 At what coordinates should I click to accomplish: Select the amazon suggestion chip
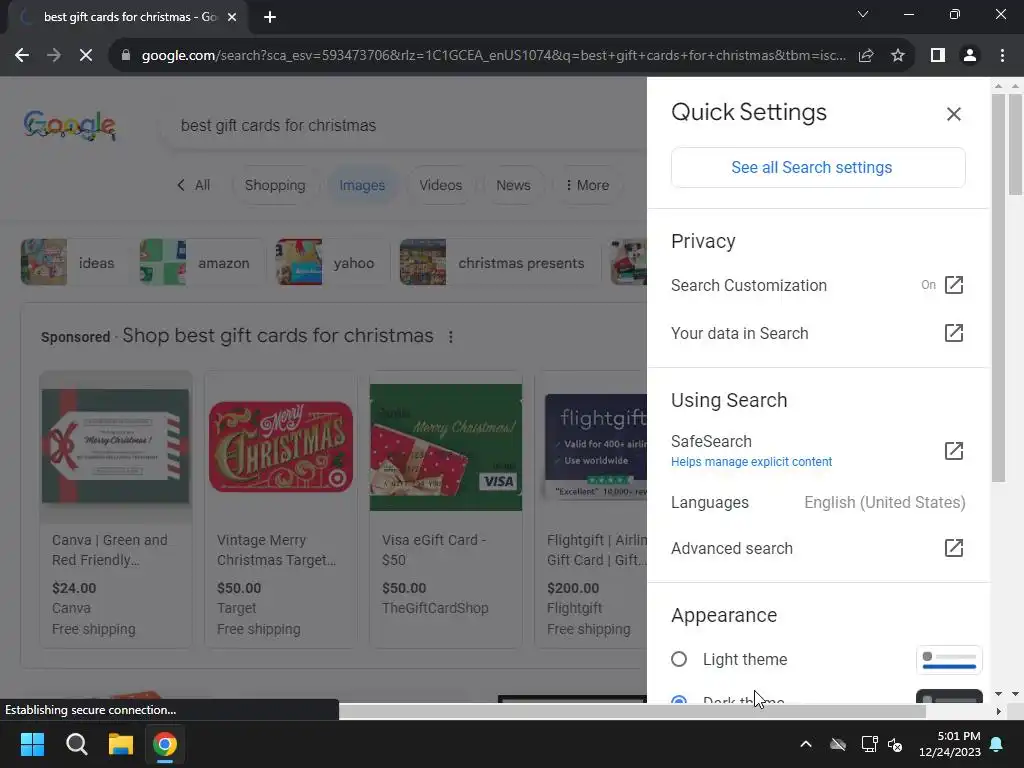200,263
